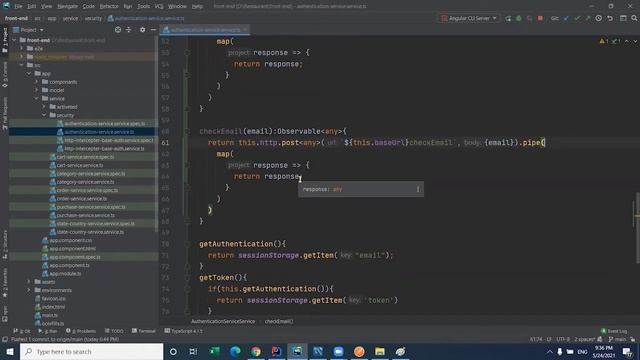Expand the assets folder
Image resolution: width=640 pixels, height=360 pixels.
pyautogui.click(x=29, y=282)
